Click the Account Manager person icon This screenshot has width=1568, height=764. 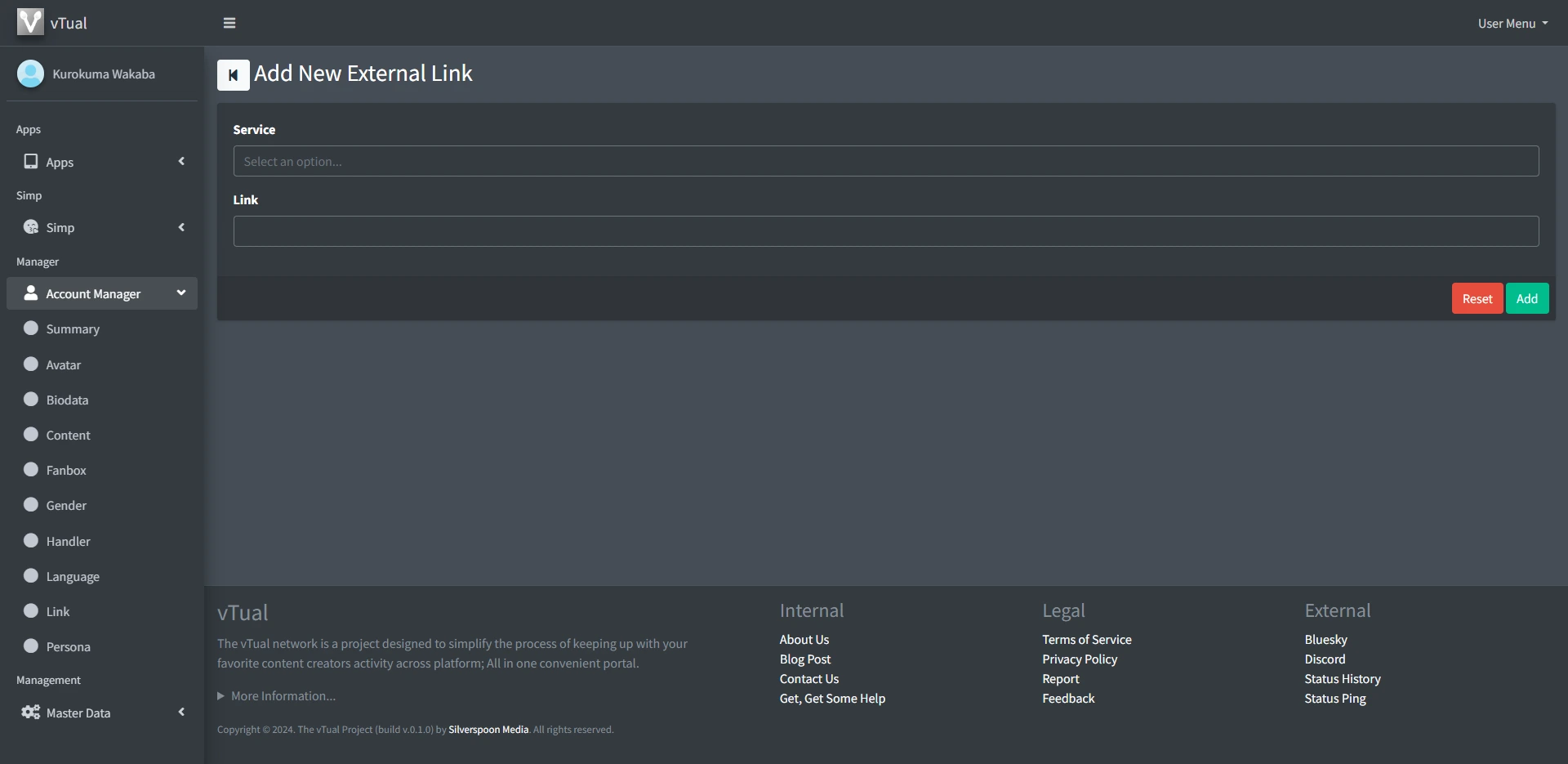[31, 293]
